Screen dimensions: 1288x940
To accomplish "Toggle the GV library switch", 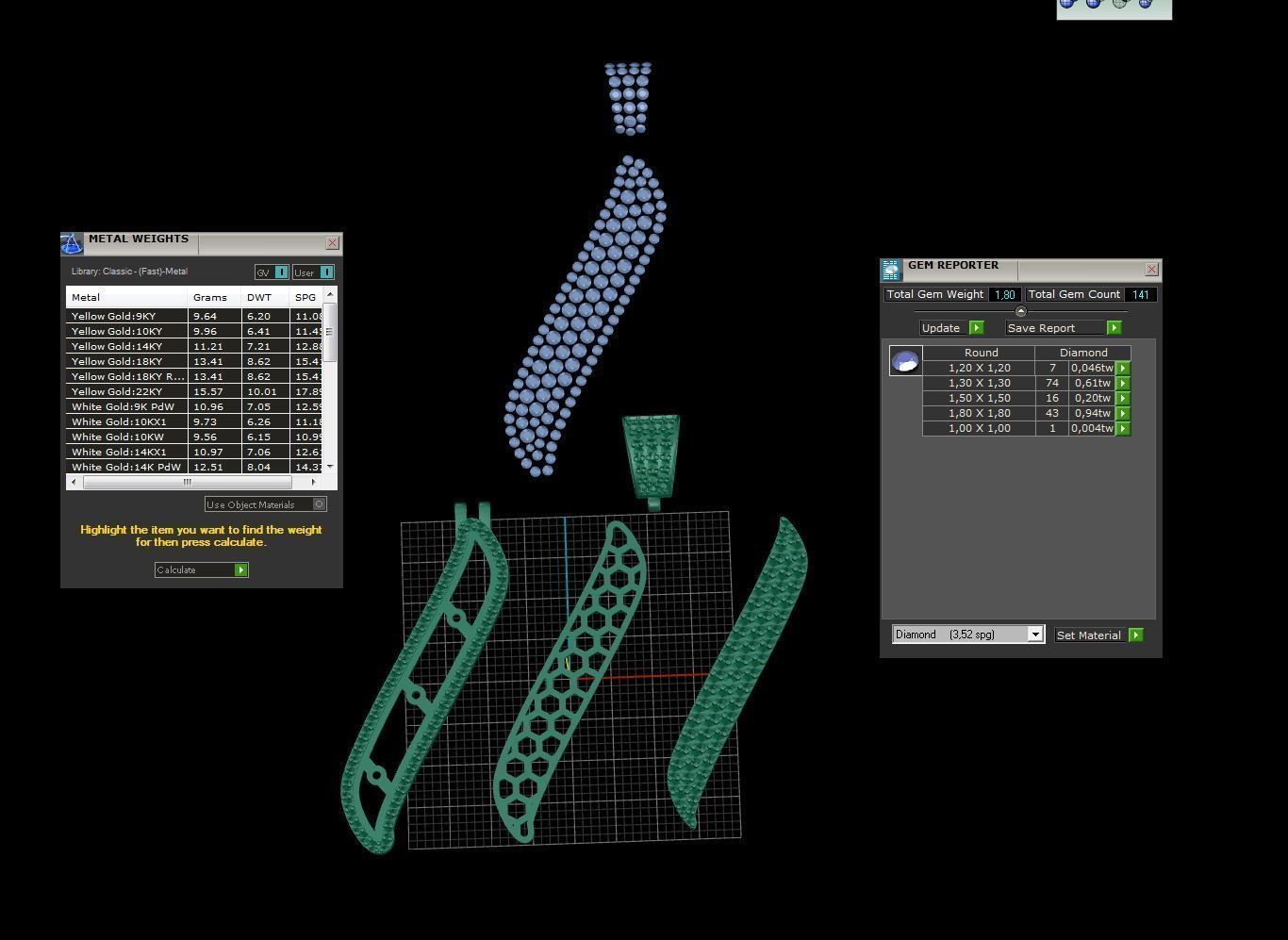I will 272,272.
